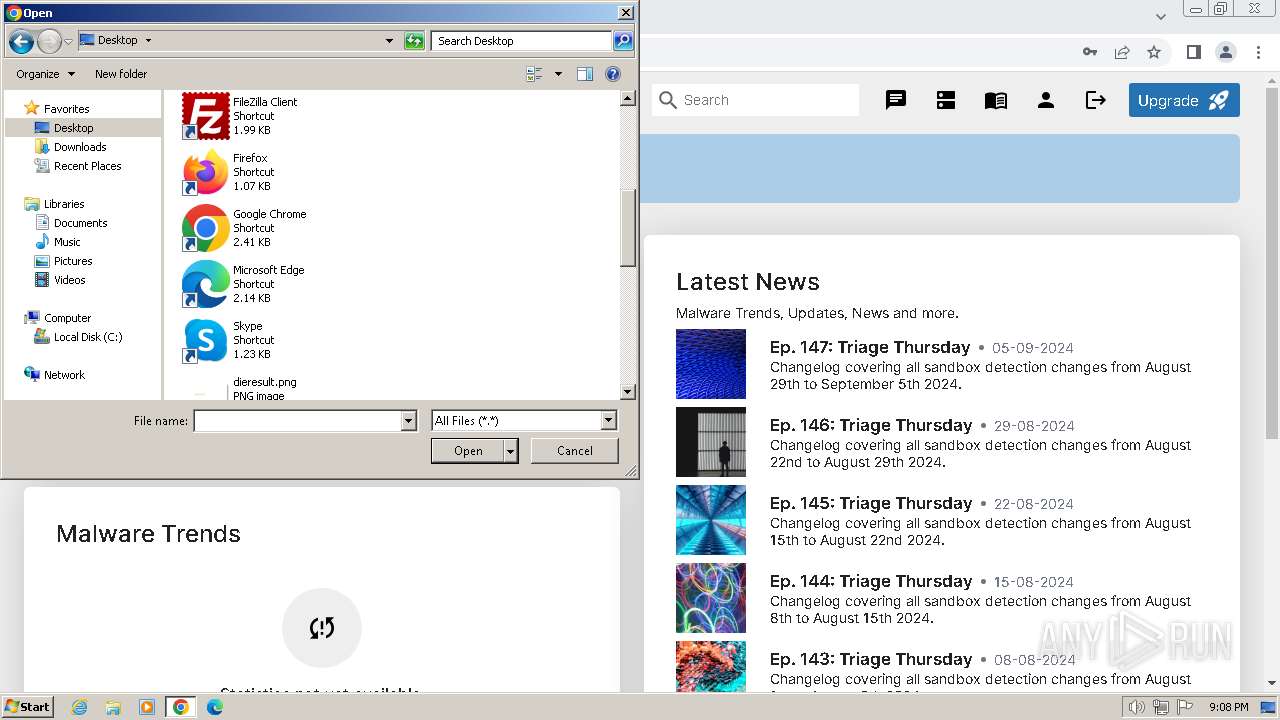Screen dimensions: 1280x720
Task: Open the dialog Help question icon
Action: click(x=613, y=74)
